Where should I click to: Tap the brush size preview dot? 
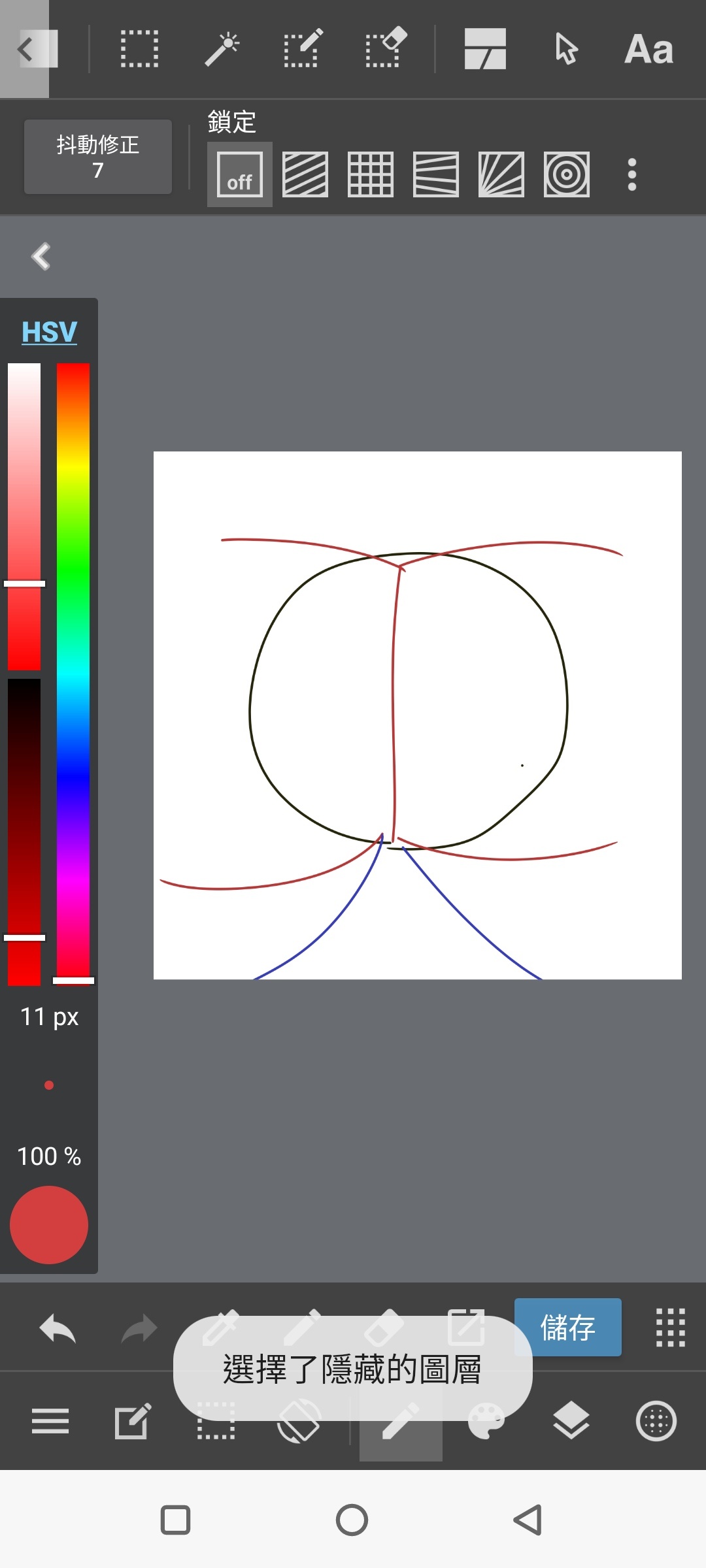(49, 1085)
